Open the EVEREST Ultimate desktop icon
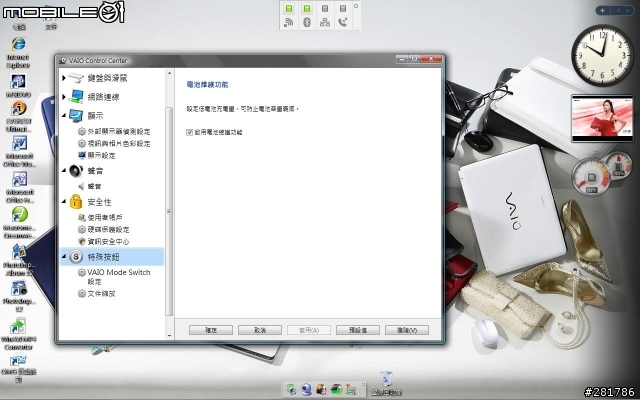This screenshot has width=640, height=400. coord(18,116)
